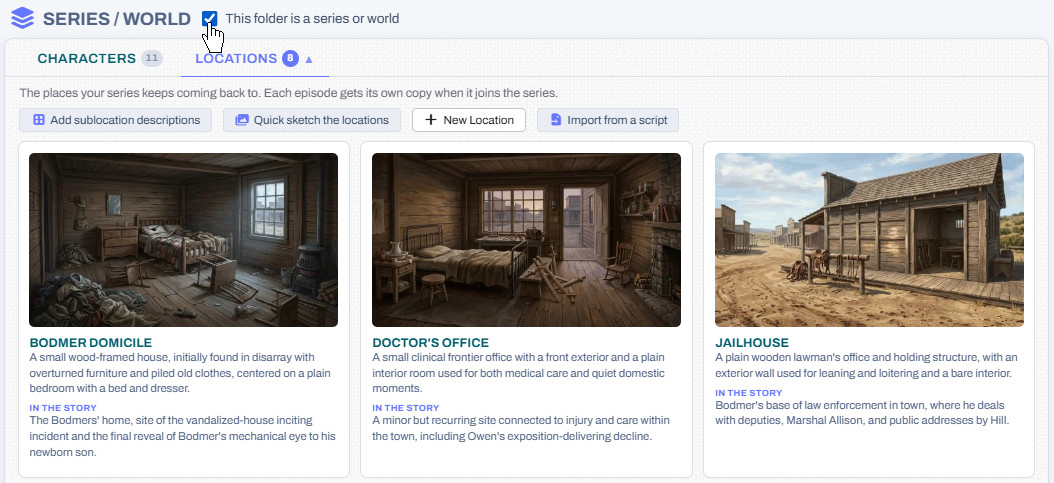
Task: Uncheck 'This folder is a series or world'
Action: click(x=210, y=19)
